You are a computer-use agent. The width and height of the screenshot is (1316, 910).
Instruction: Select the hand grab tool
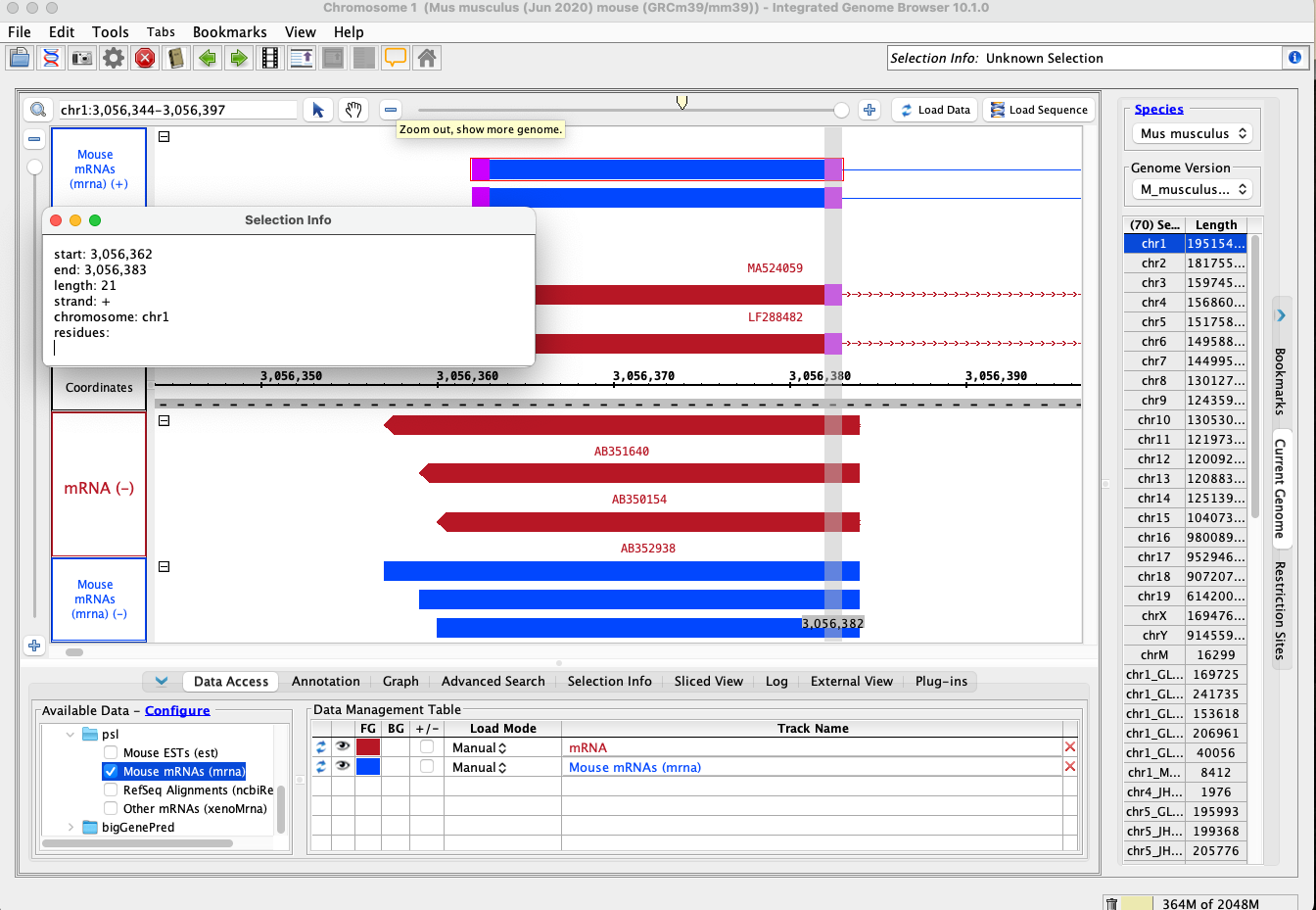353,110
